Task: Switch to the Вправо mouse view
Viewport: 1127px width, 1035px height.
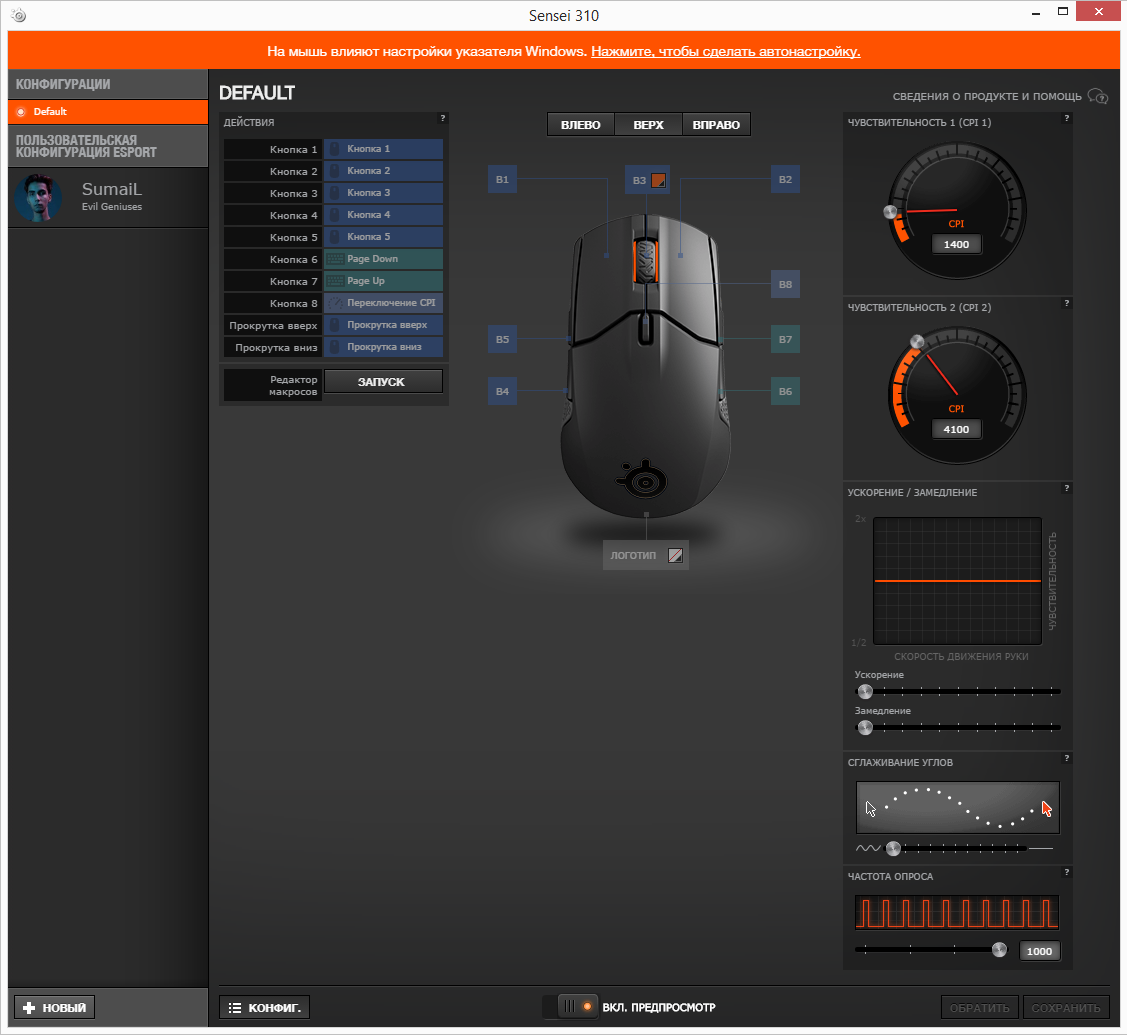Action: coord(716,124)
